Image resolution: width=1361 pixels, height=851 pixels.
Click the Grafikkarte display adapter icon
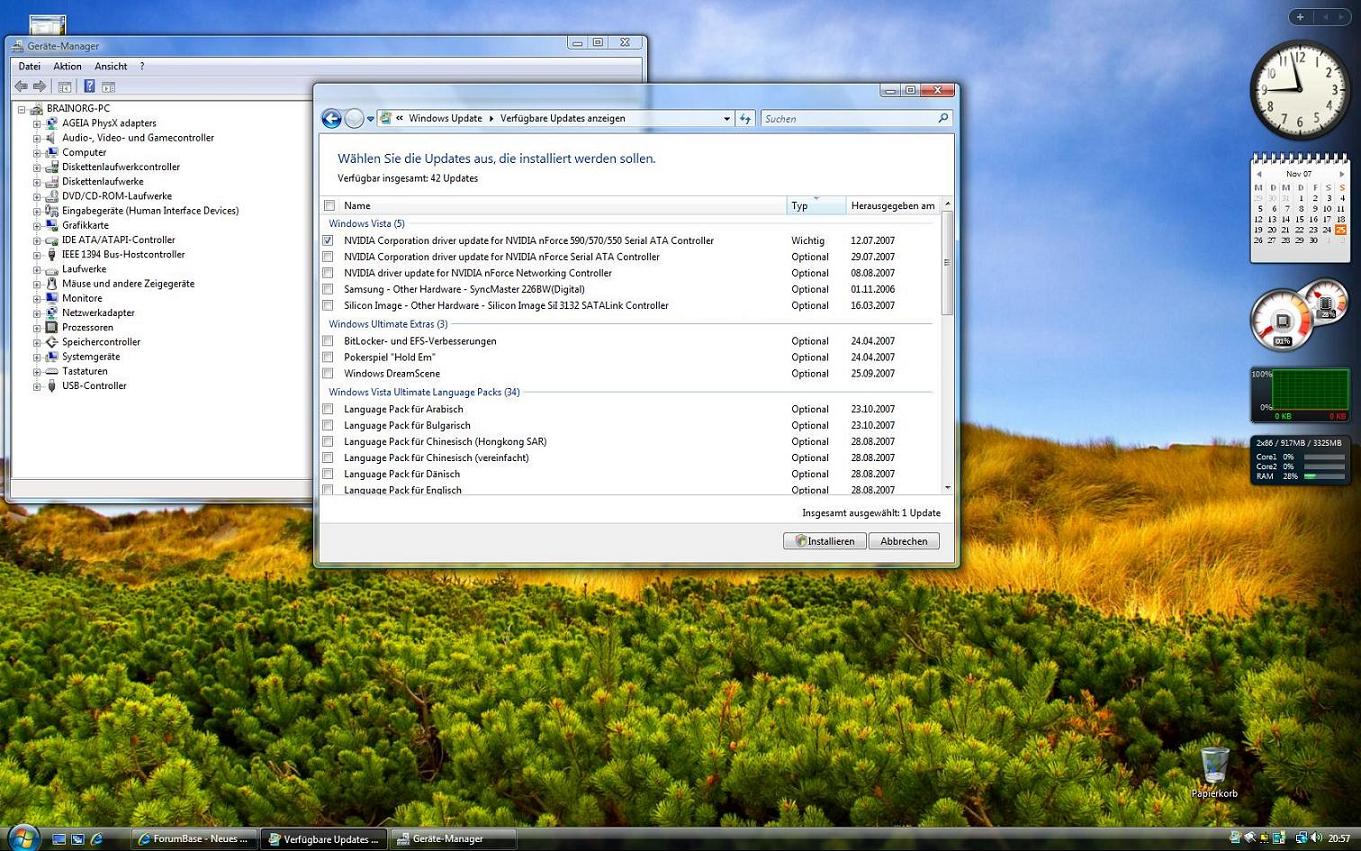click(52, 225)
